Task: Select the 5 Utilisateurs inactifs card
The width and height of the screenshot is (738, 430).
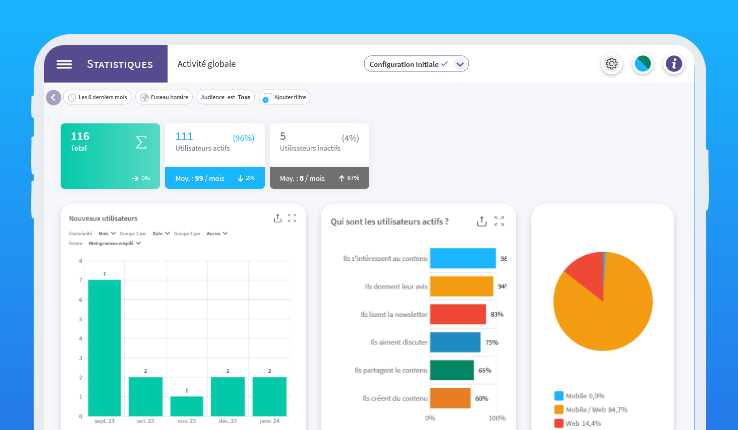Action: 319,156
